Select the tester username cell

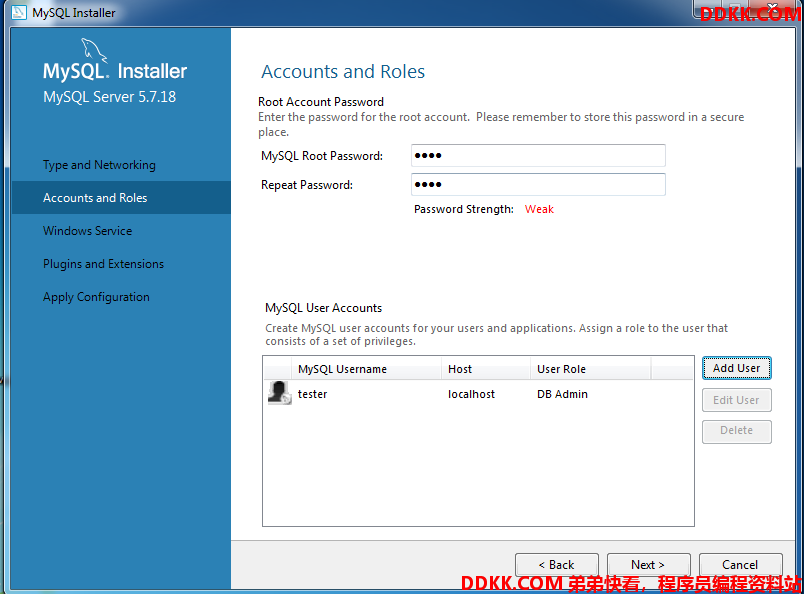tap(312, 394)
